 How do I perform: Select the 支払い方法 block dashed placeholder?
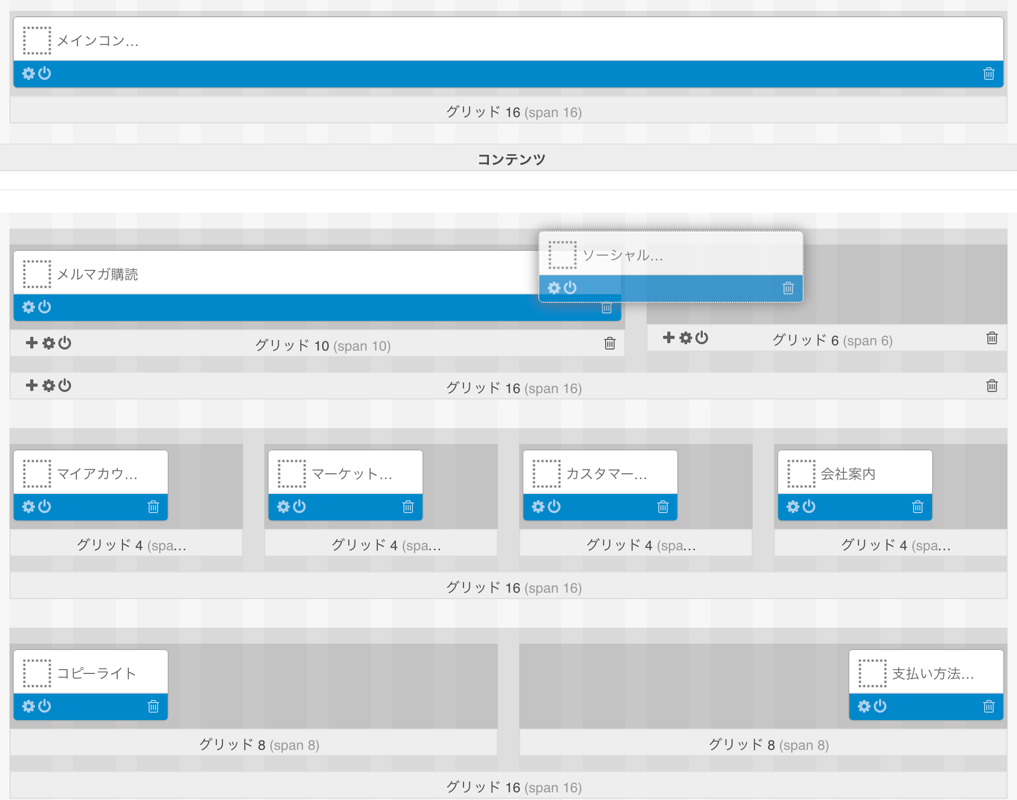point(872,673)
